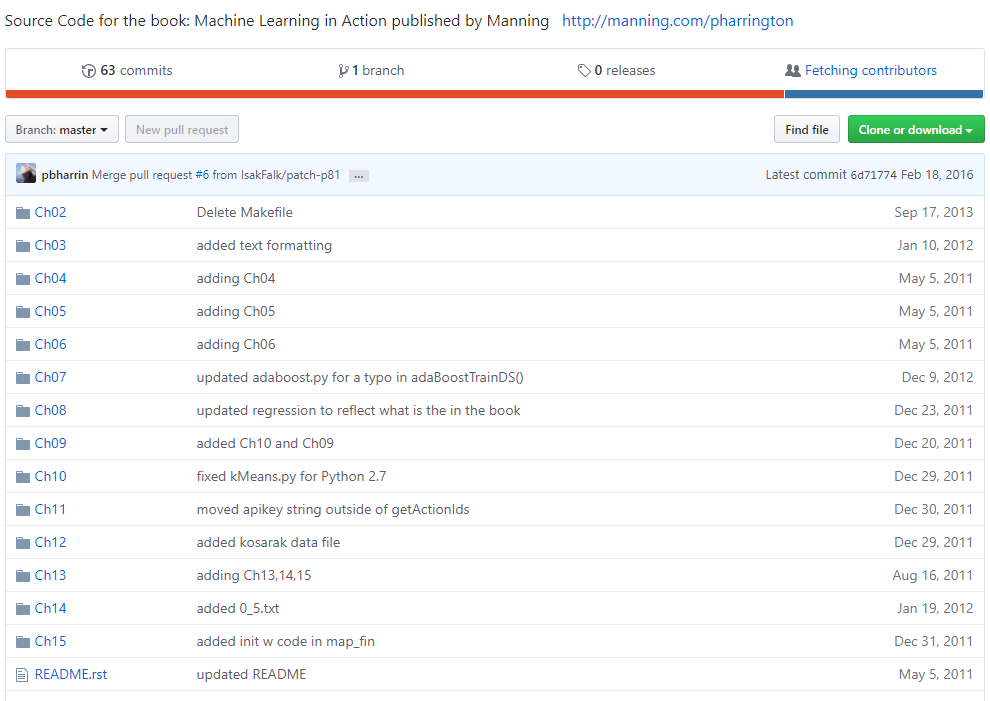Click the Ch11 folder icon
This screenshot has width=990, height=701.
click(23, 510)
